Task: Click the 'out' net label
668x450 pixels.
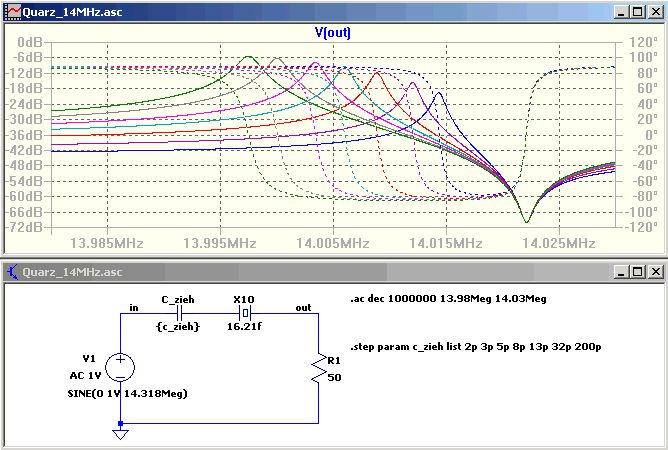Action: pos(304,308)
